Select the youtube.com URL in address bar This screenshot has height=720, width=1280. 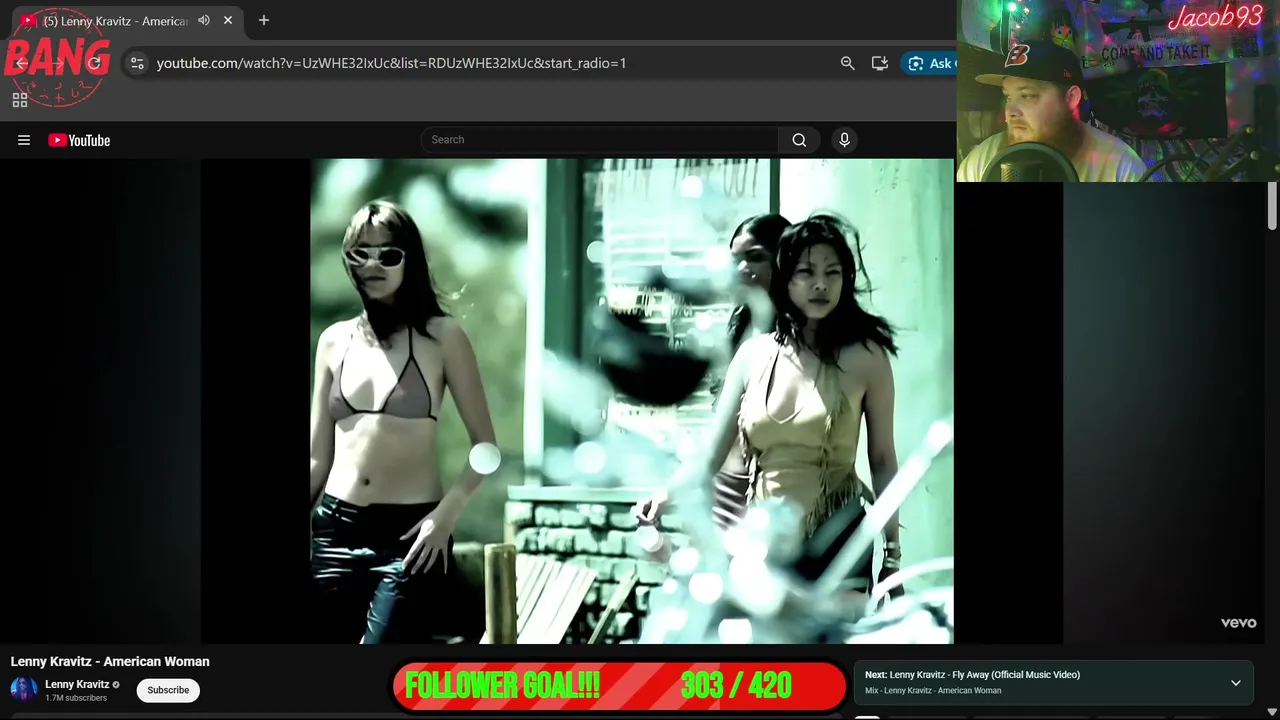point(391,63)
